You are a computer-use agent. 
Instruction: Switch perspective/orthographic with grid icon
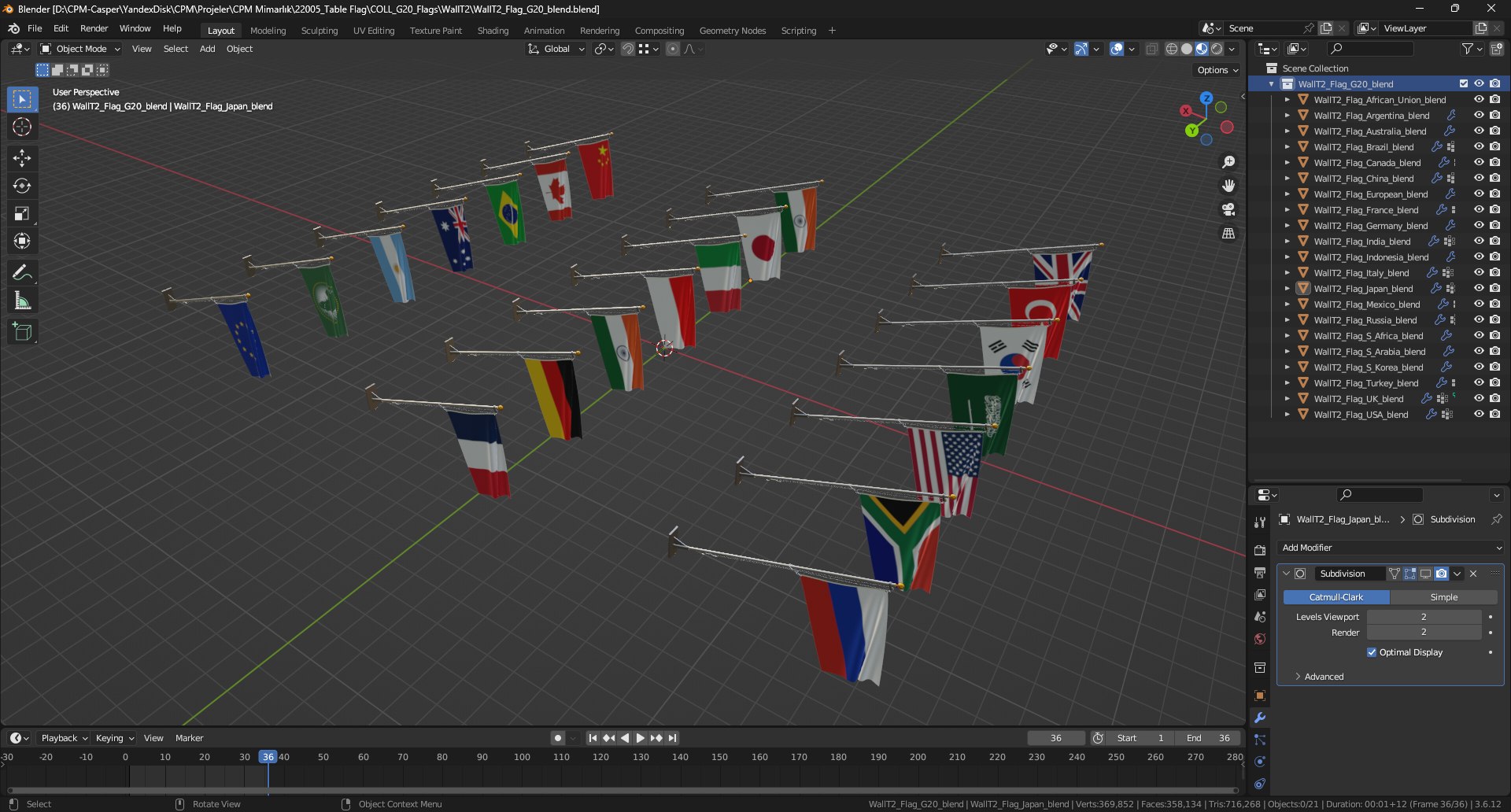[1228, 234]
